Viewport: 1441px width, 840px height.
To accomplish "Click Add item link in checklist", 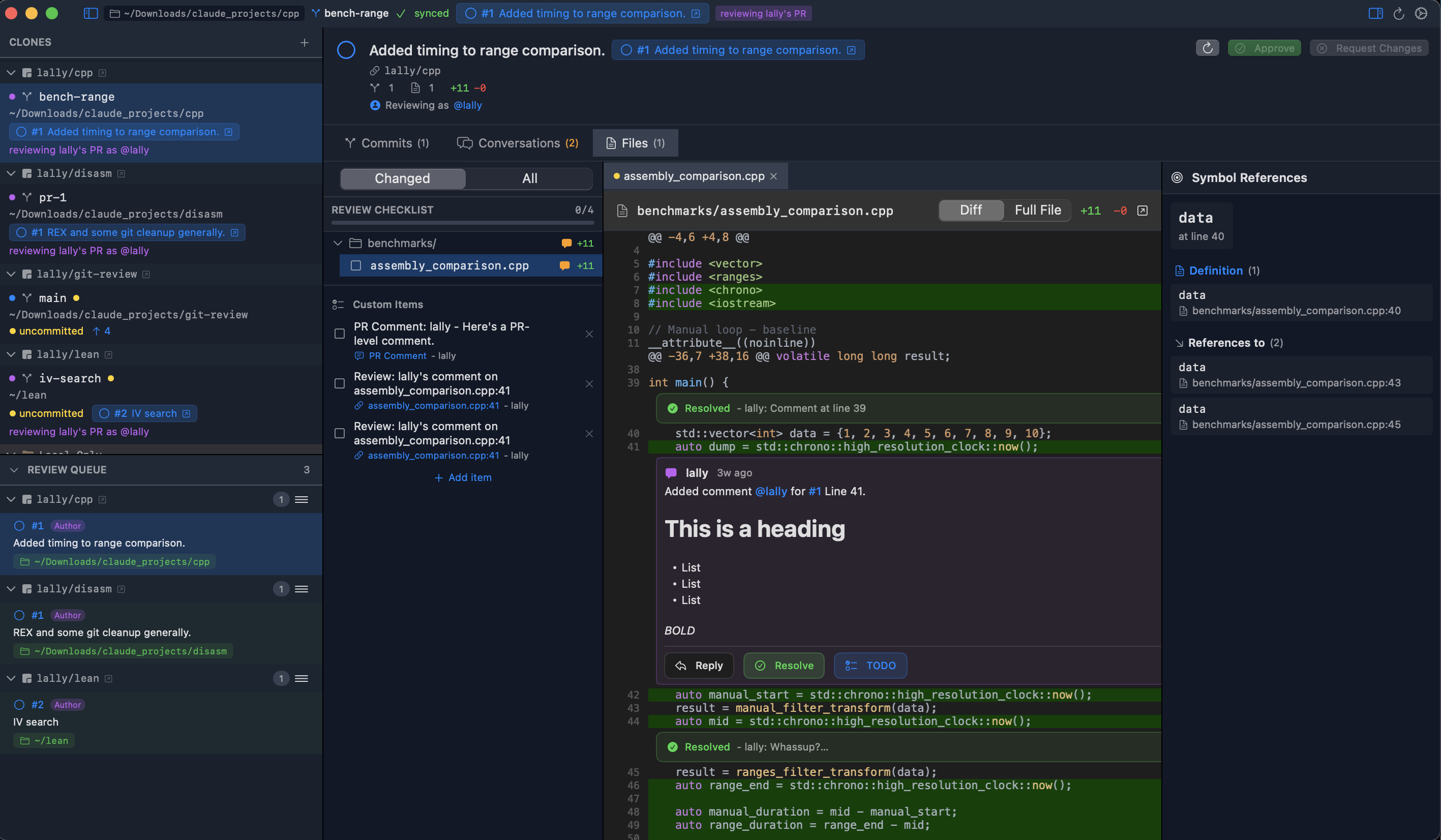I will (x=463, y=477).
